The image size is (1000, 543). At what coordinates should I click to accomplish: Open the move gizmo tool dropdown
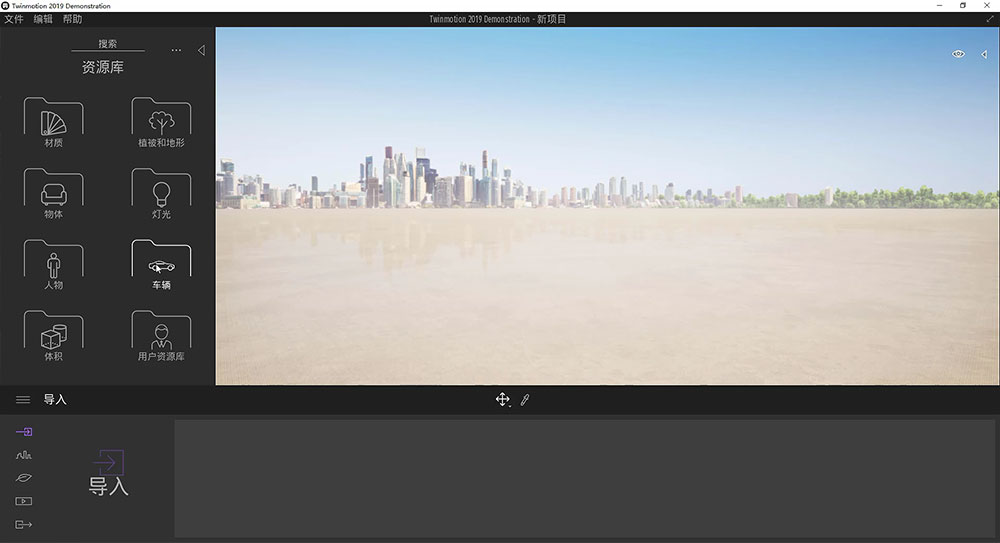coord(503,400)
